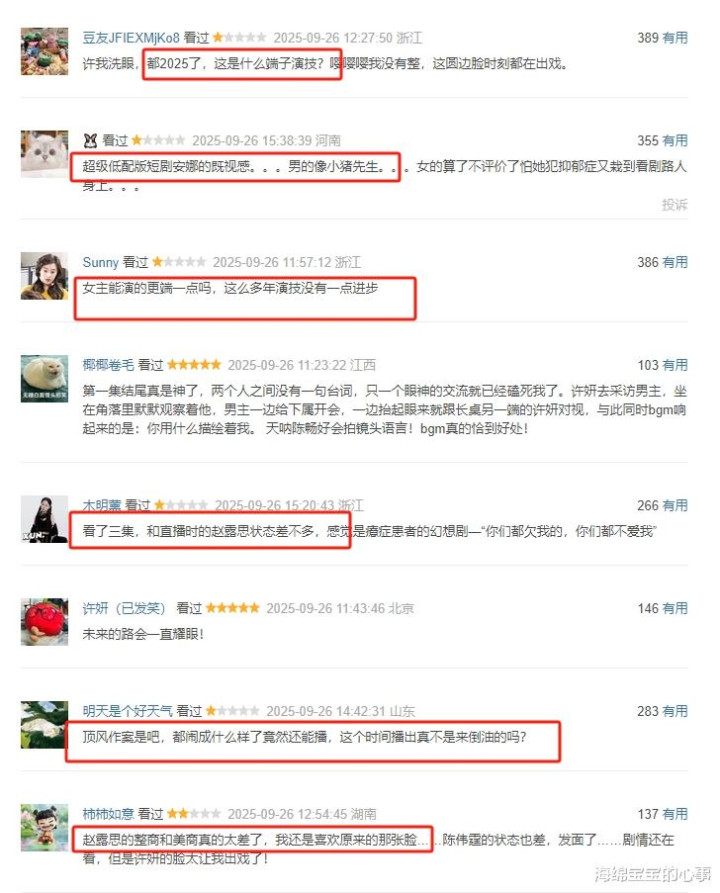Click the 389 有用 vote link
The height and width of the screenshot is (893, 720).
coord(662,38)
